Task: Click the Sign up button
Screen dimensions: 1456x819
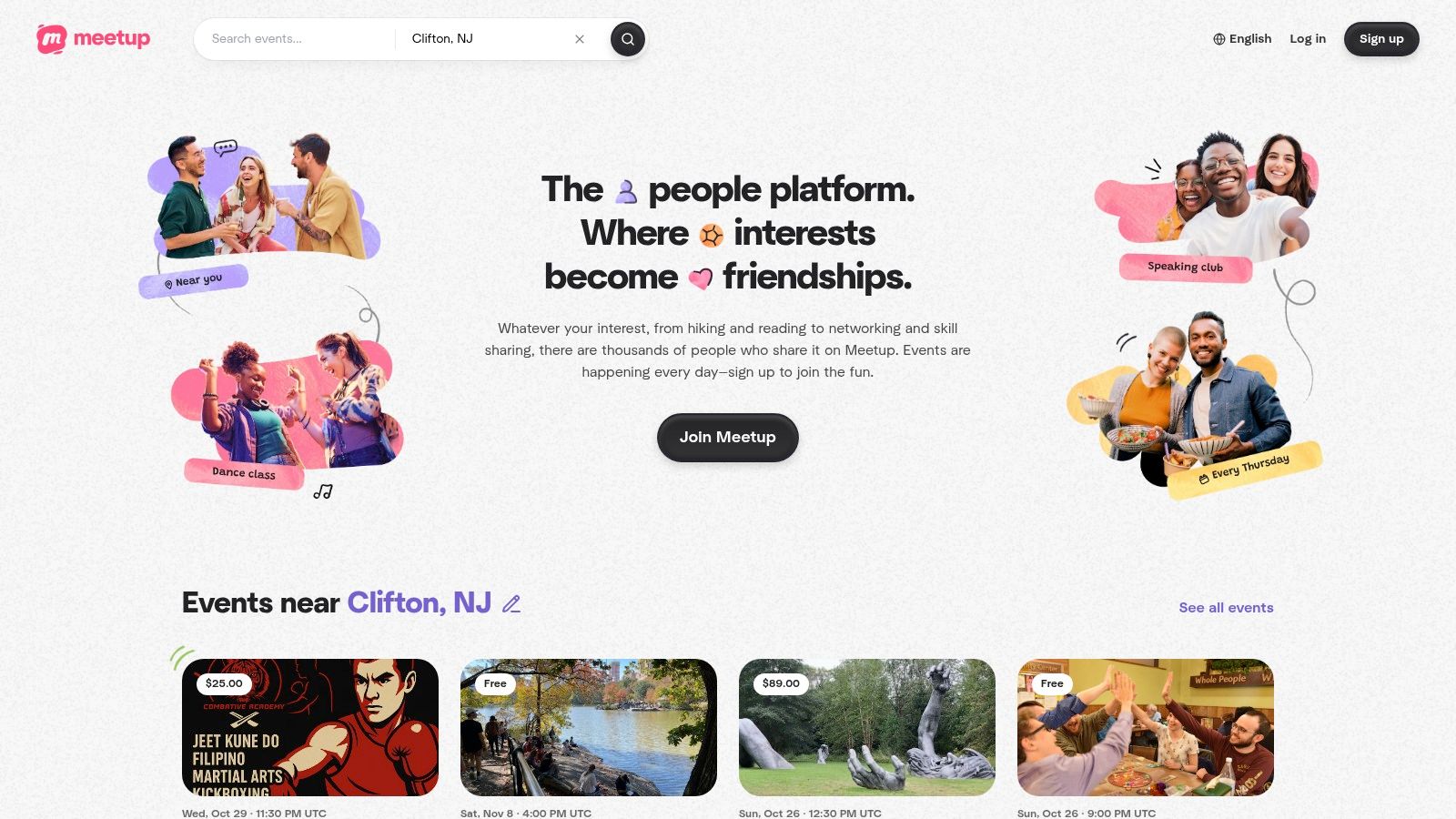Action: tap(1381, 39)
